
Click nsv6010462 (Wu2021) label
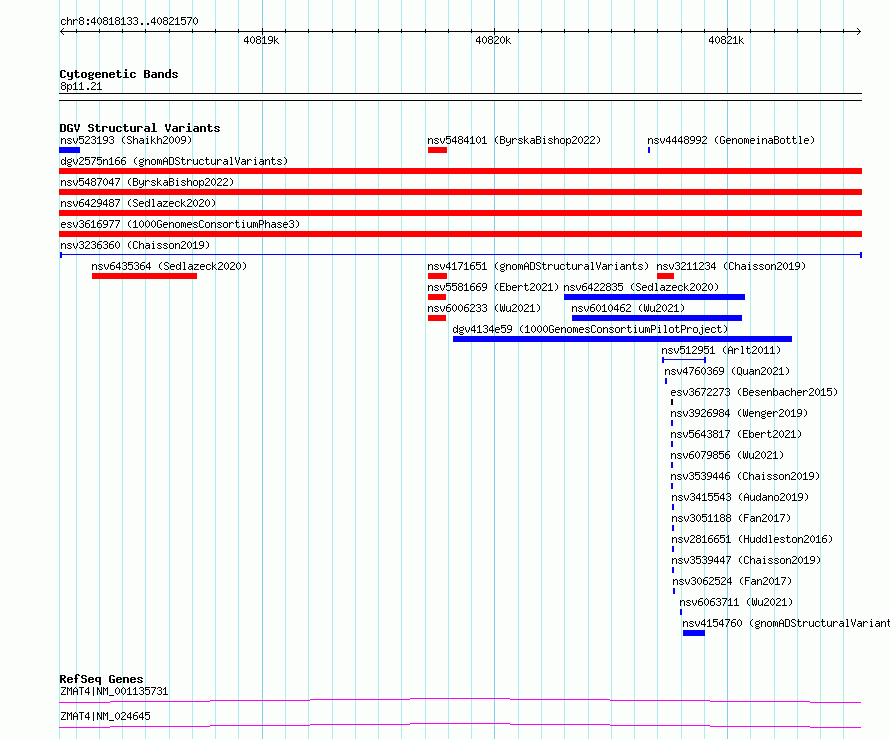[x=628, y=308]
